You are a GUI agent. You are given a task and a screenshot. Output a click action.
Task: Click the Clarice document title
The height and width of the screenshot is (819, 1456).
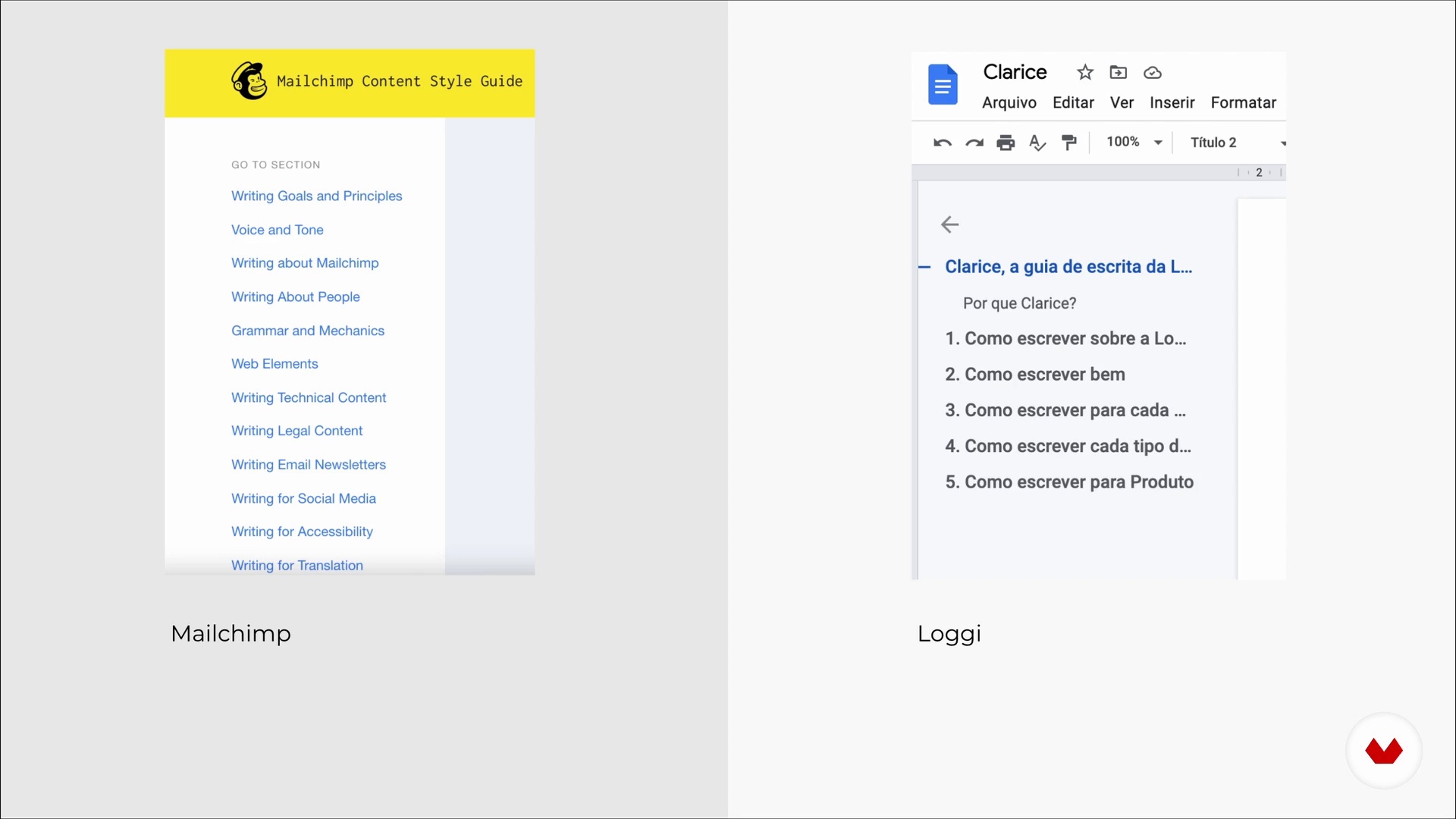point(1015,72)
